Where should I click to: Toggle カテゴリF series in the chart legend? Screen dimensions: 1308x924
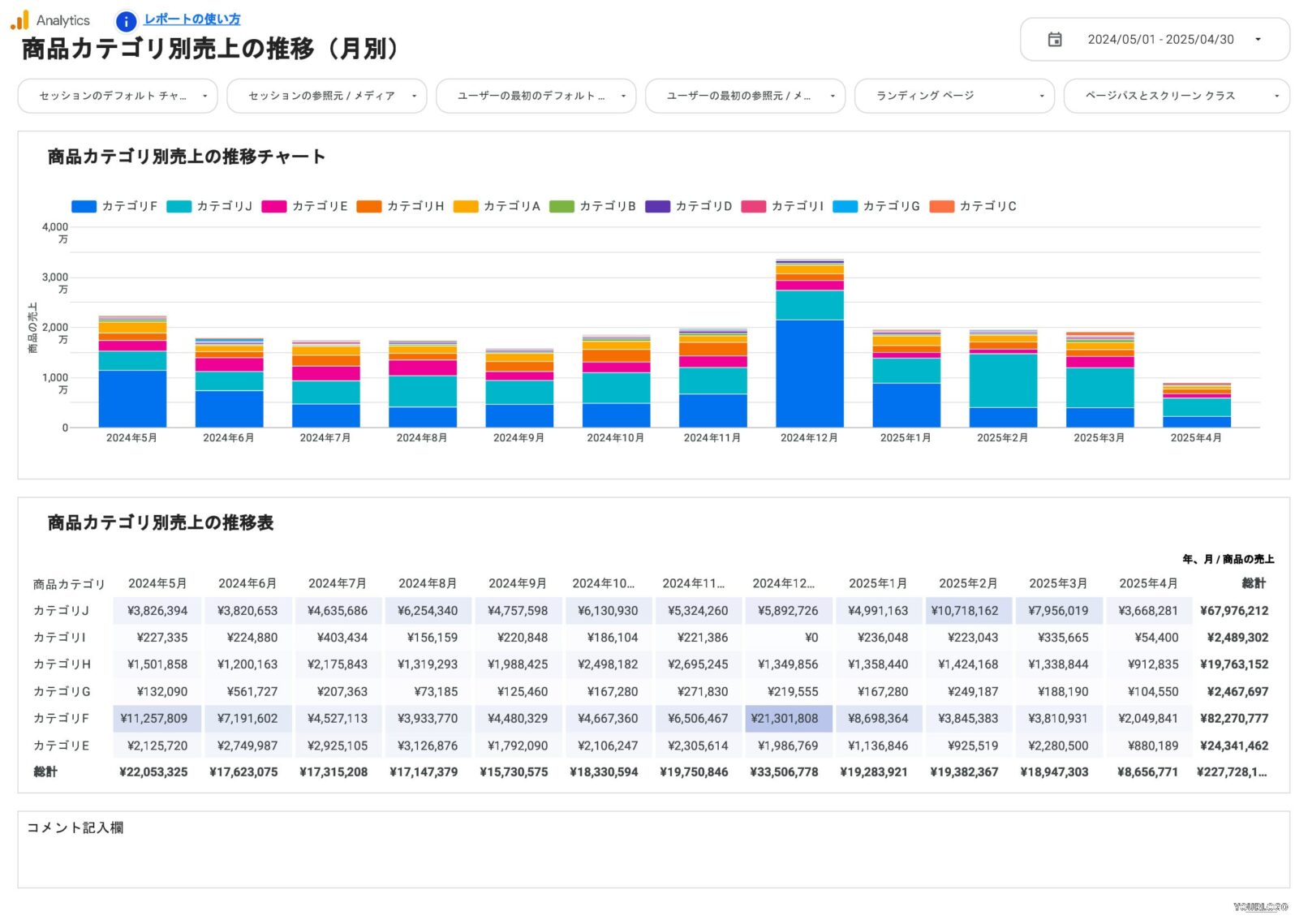[x=127, y=206]
